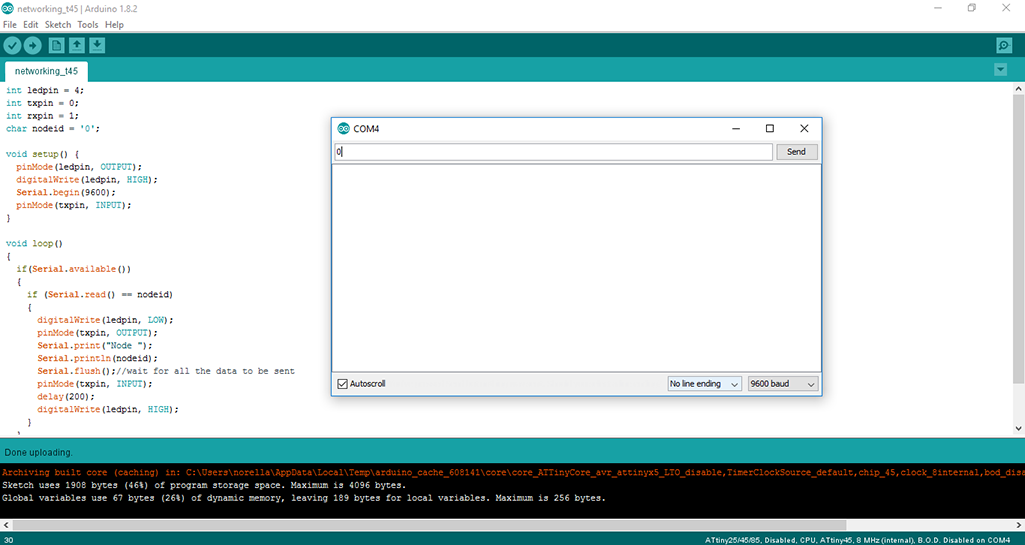Screen dimensions: 1025x545
Task: Click 'Sketch uses 1908 bytes' console line
Action: tap(204, 485)
